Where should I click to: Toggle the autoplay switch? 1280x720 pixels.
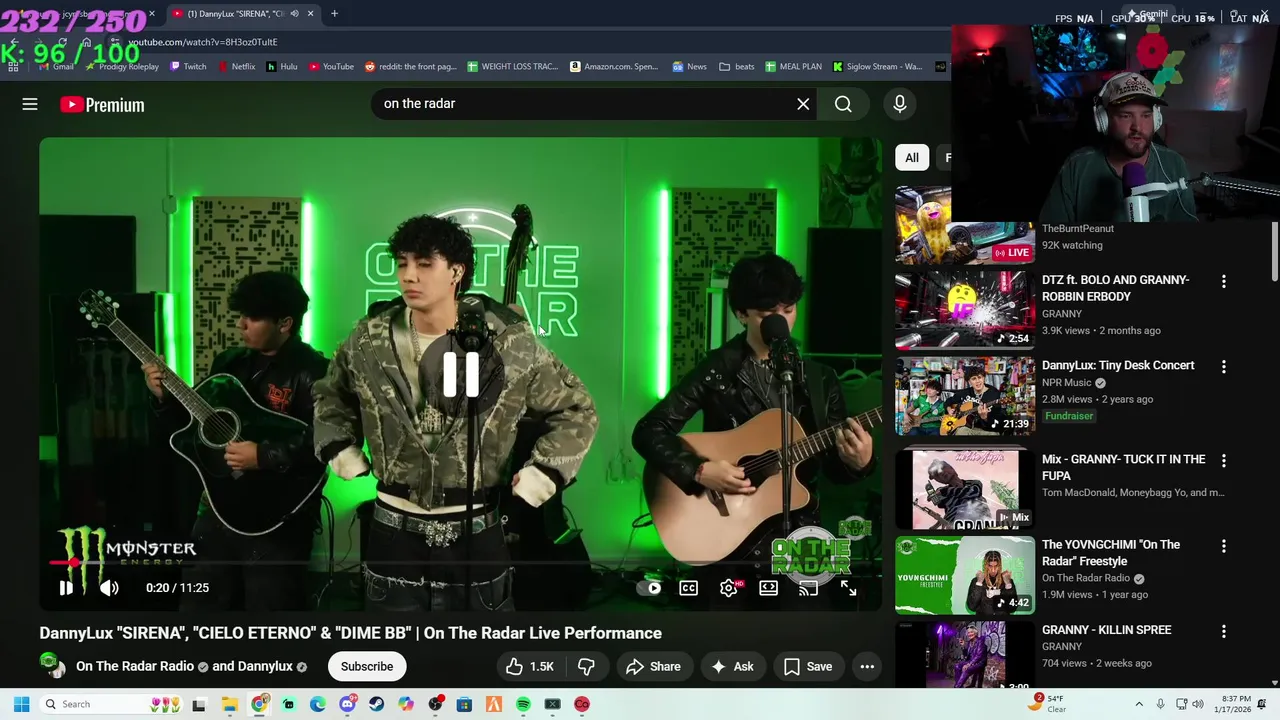coord(650,588)
